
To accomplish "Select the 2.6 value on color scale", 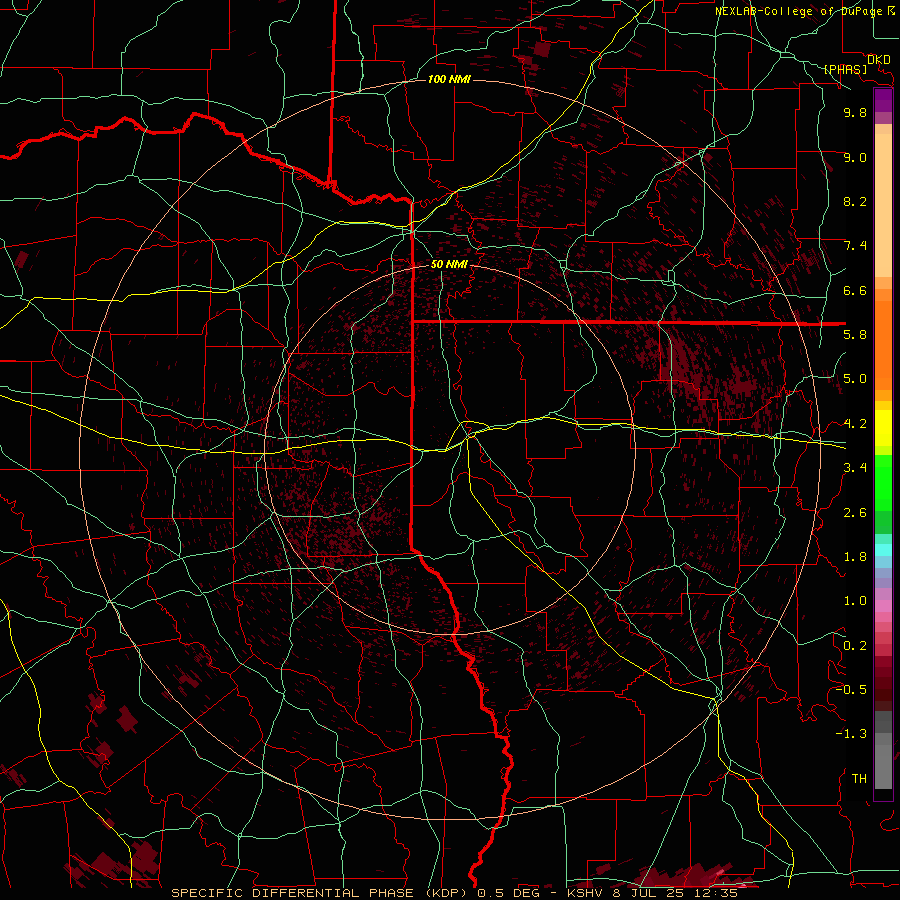I will 855,513.
